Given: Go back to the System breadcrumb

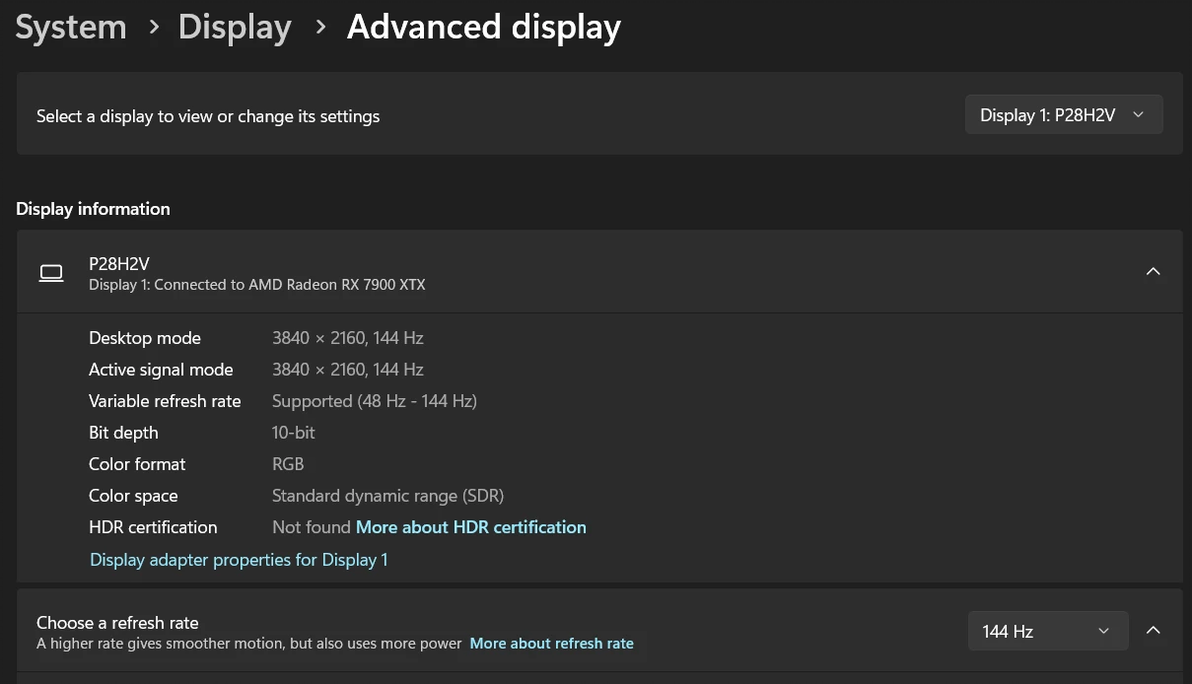Looking at the screenshot, I should [x=71, y=27].
